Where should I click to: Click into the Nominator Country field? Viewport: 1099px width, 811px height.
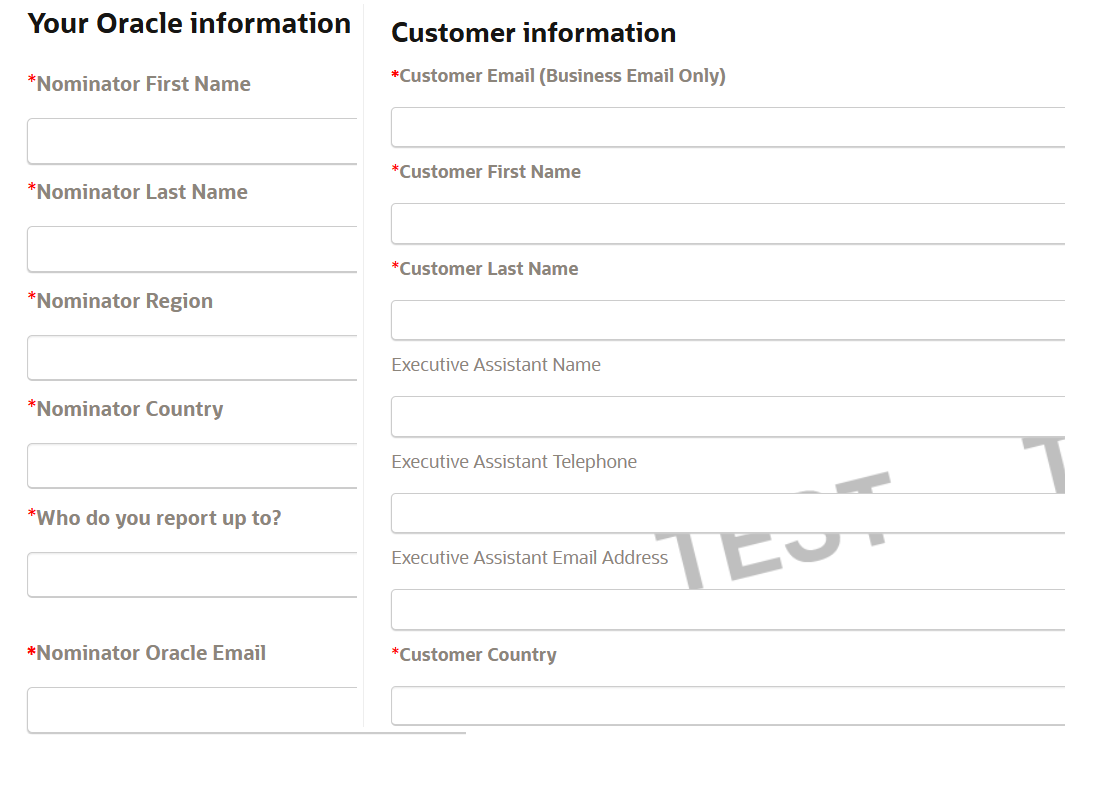pyautogui.click(x=192, y=466)
